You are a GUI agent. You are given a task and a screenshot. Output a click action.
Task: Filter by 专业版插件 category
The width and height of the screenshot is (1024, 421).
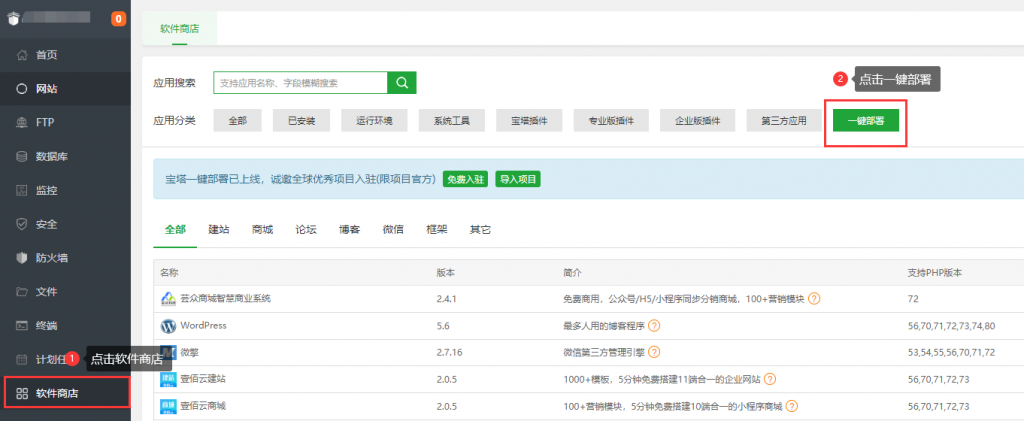tap(611, 121)
